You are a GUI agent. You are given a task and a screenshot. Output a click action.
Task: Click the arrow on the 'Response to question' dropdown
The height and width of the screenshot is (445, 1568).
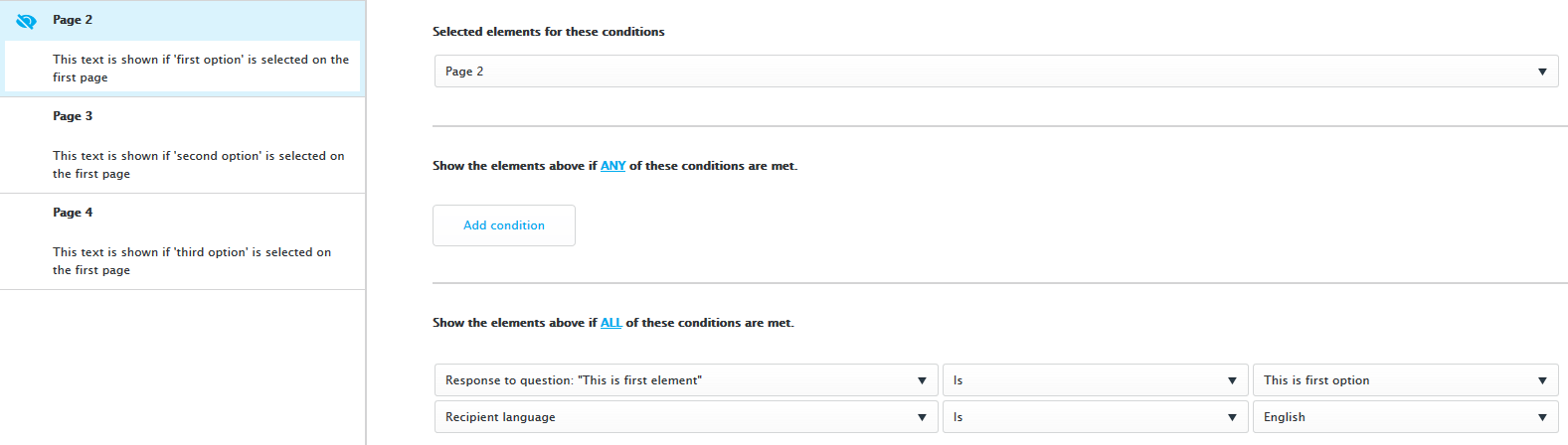[x=922, y=380]
